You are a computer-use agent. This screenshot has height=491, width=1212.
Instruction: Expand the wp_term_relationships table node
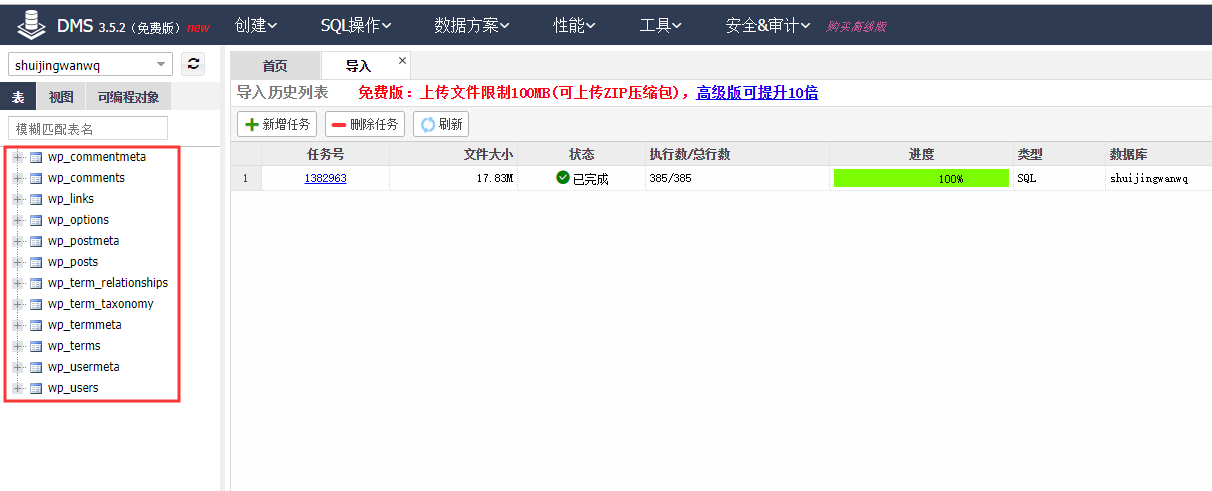click(18, 283)
